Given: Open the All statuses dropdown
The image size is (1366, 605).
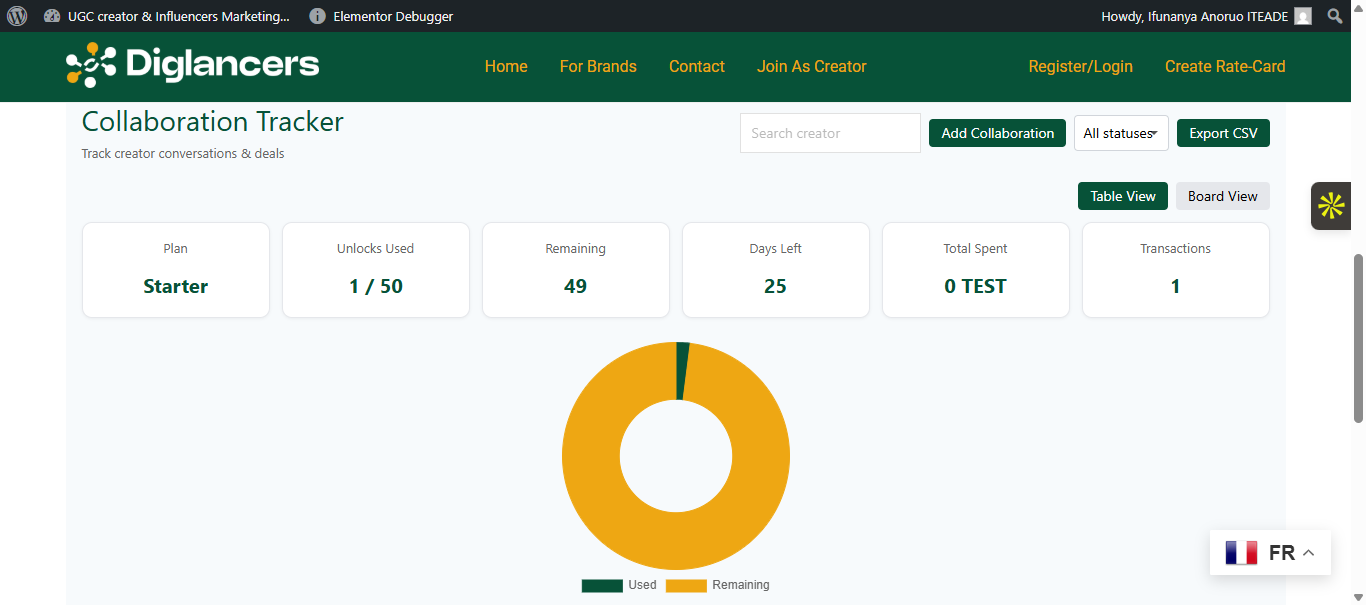Looking at the screenshot, I should [1121, 133].
